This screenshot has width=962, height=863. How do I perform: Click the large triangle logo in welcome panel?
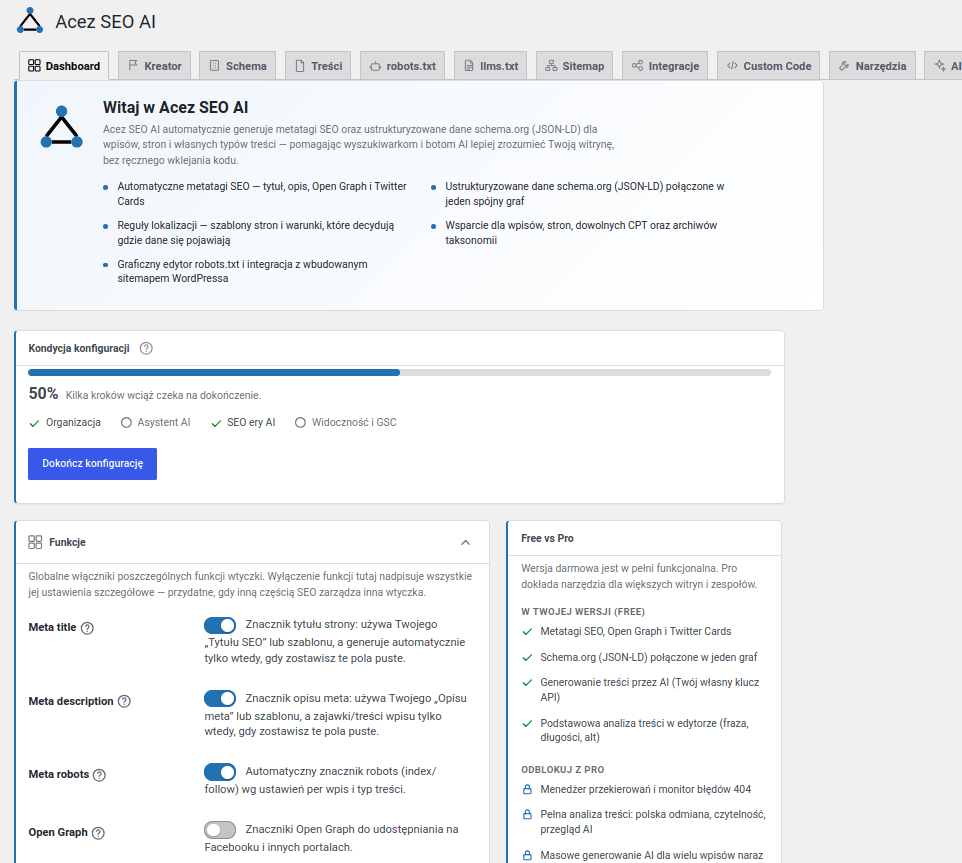[61, 127]
